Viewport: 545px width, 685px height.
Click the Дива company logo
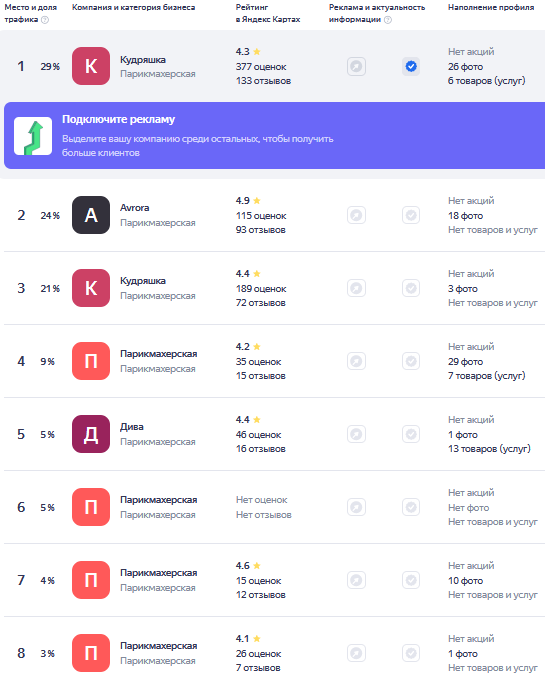pos(91,434)
